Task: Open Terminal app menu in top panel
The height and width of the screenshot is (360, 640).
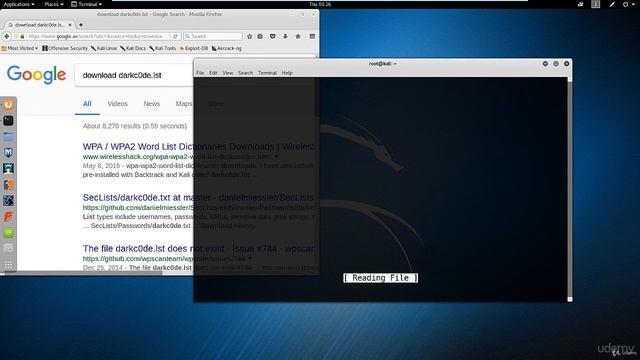Action: click(x=86, y=4)
